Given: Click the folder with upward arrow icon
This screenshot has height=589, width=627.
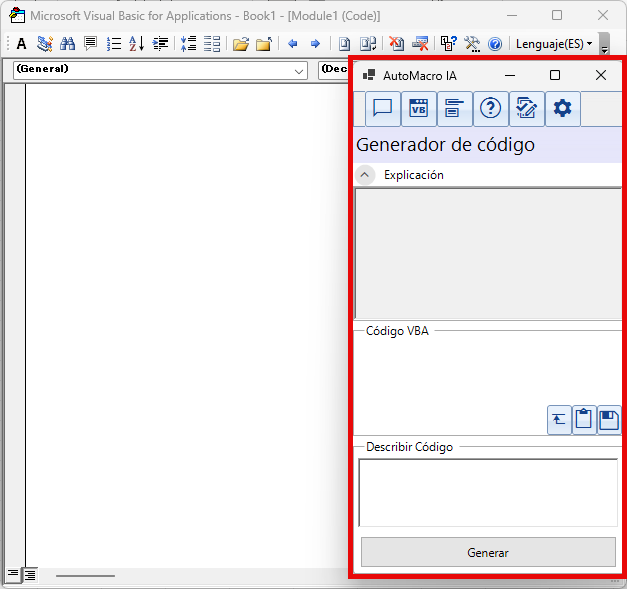Looking at the screenshot, I should point(264,44).
